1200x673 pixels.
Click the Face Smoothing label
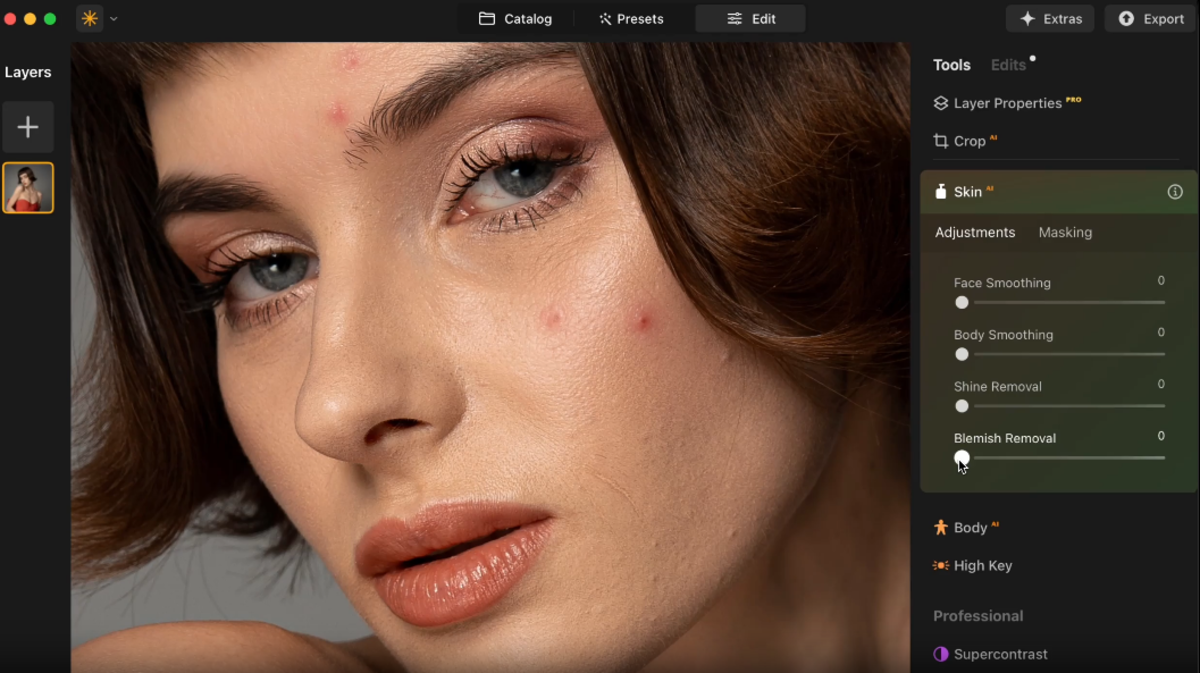click(1002, 283)
